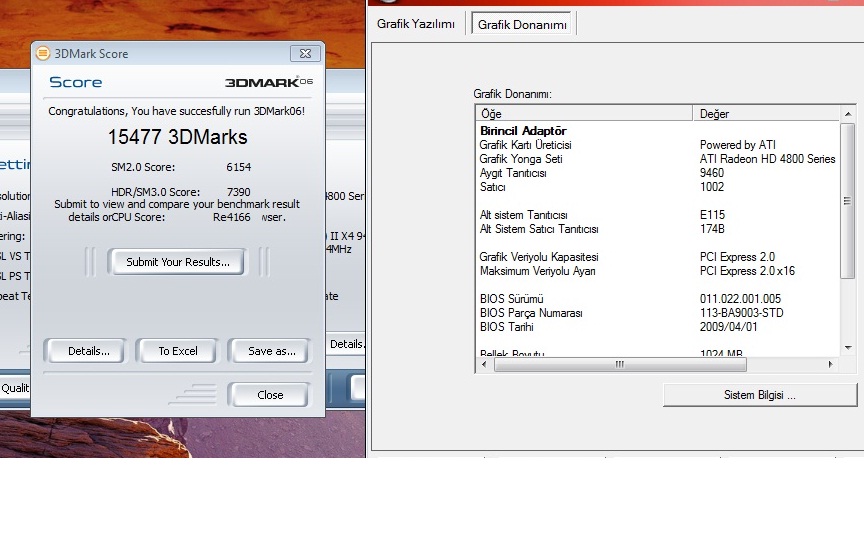Click the value ATI Radeon HD 4800 Series
864x540 pixels.
(768, 159)
